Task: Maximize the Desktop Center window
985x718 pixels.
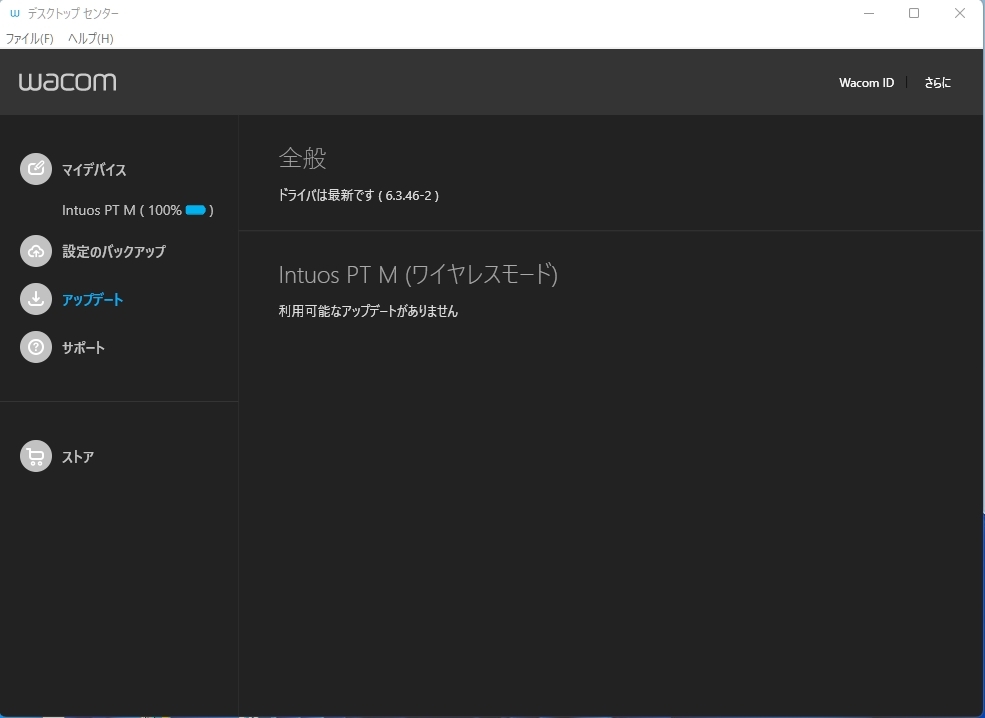Action: pyautogui.click(x=914, y=13)
